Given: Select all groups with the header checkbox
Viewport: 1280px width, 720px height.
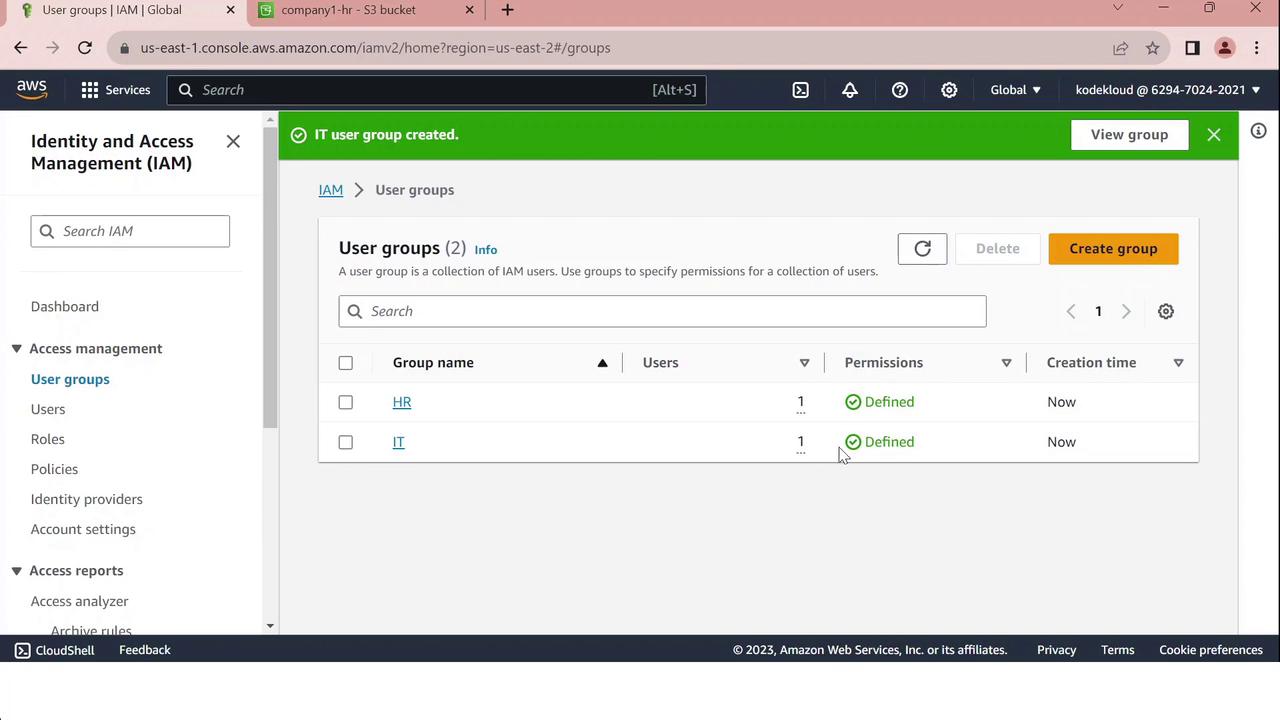Looking at the screenshot, I should coord(346,363).
